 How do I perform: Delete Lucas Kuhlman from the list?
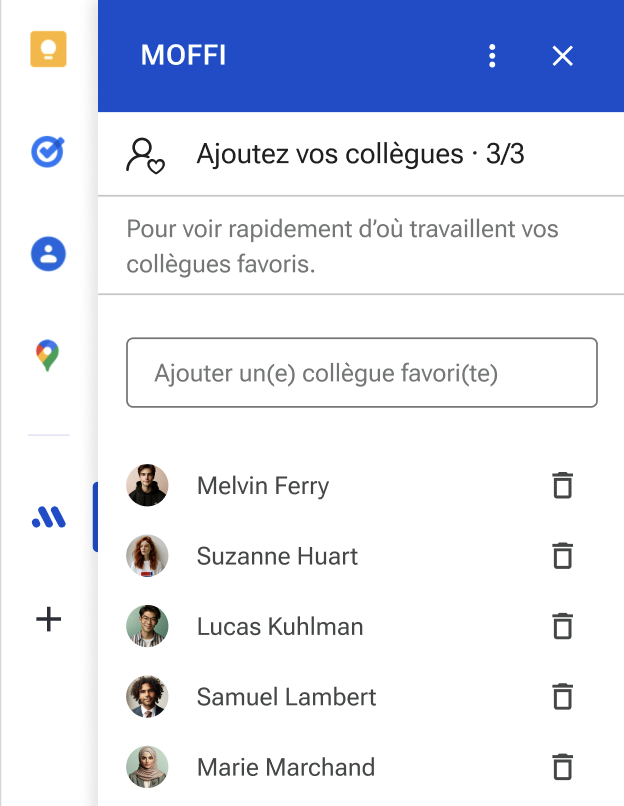pyautogui.click(x=562, y=626)
